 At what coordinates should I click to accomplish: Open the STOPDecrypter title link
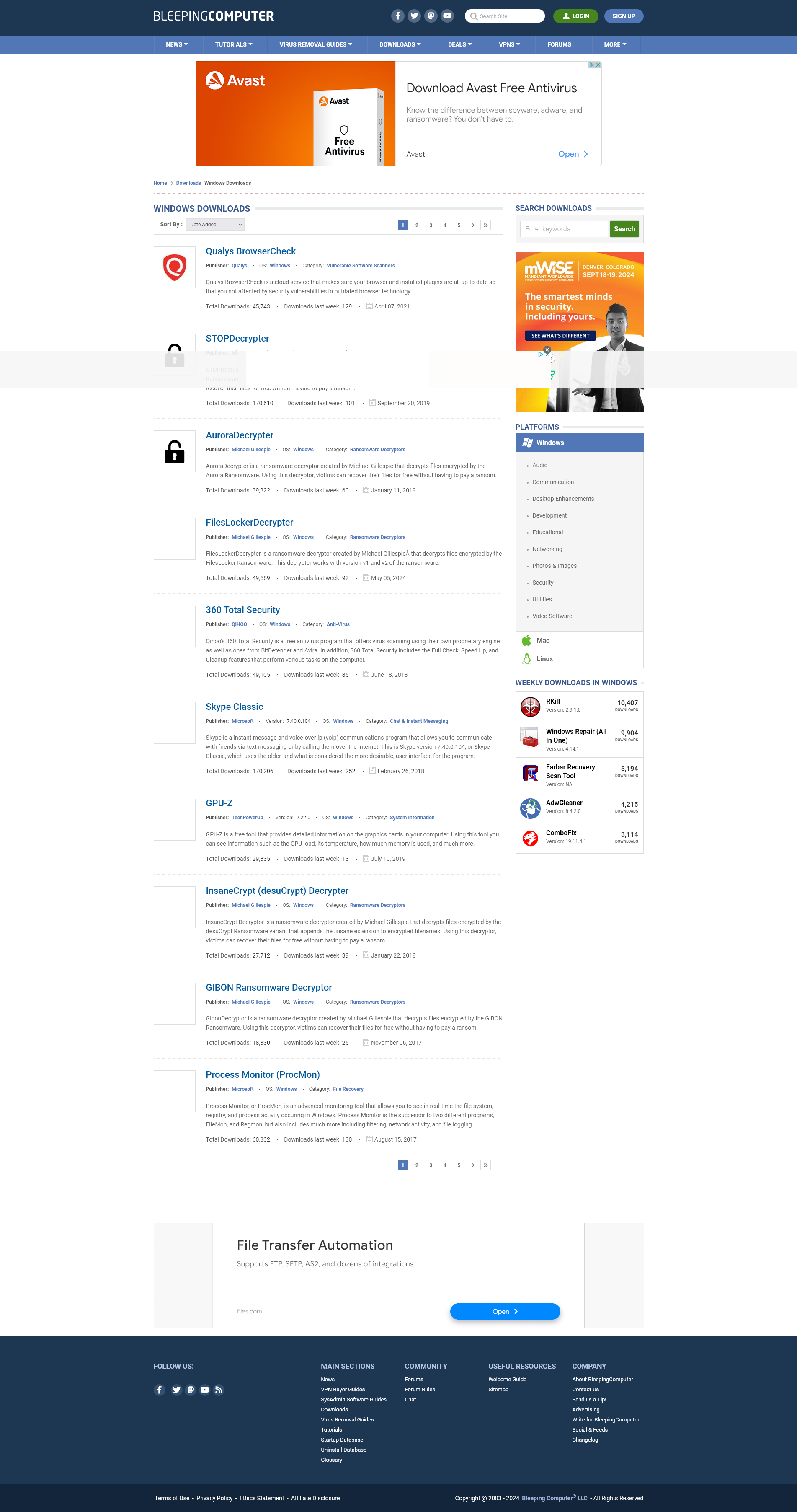pos(237,338)
